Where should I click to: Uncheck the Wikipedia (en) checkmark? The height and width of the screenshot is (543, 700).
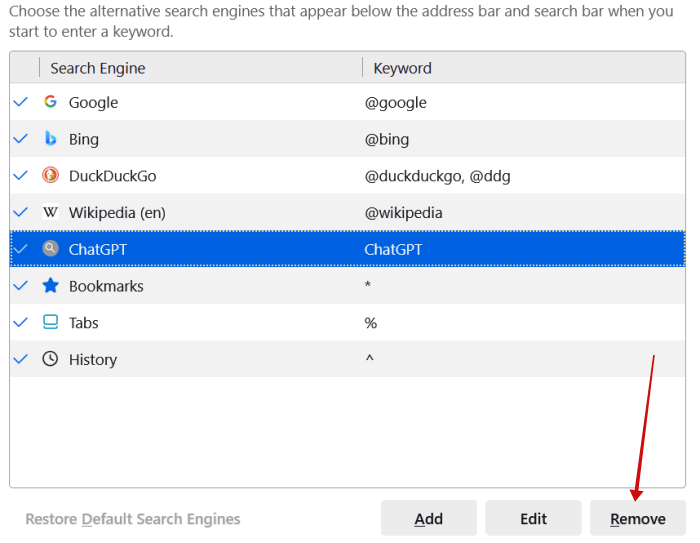21,212
